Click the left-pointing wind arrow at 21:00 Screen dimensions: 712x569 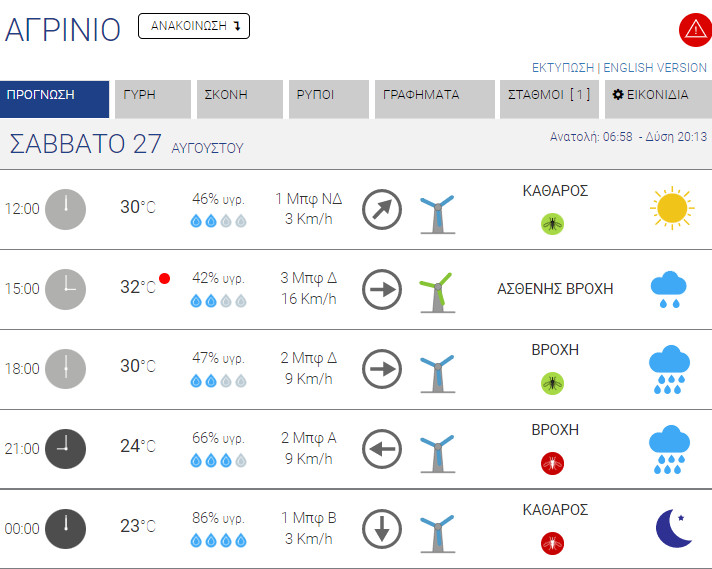click(381, 448)
